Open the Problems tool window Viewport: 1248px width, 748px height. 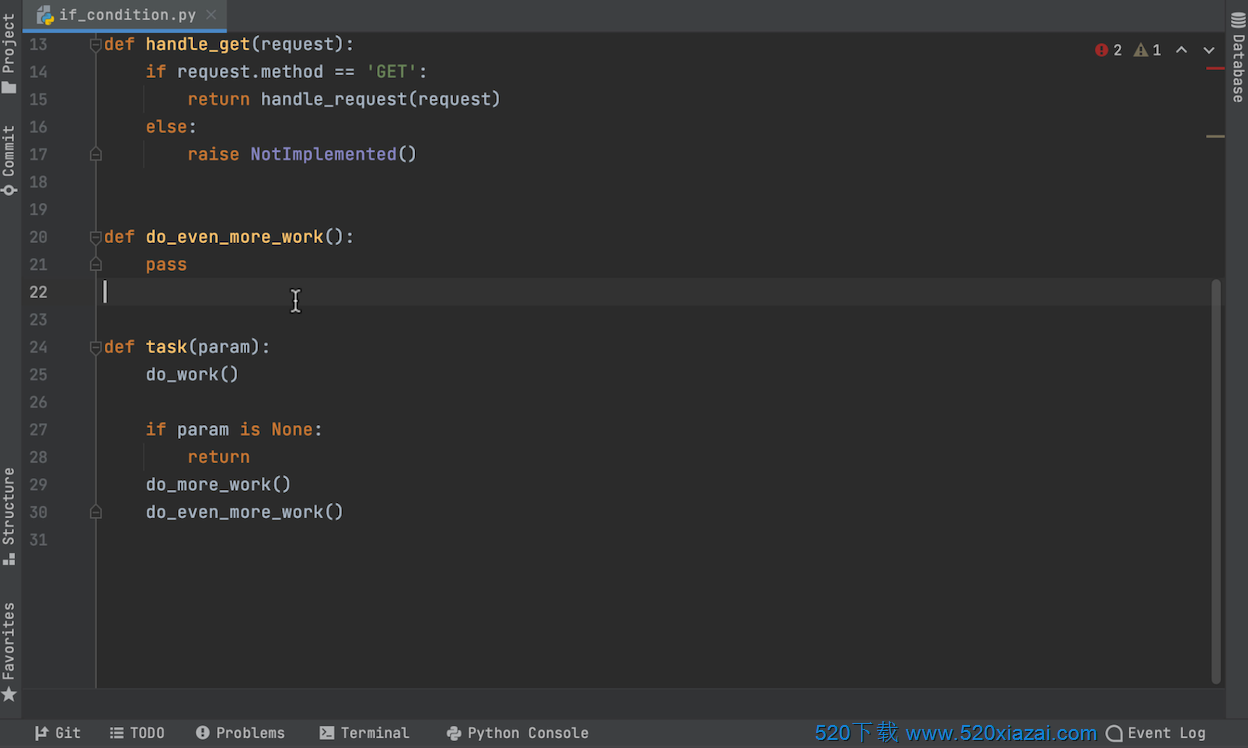[240, 733]
